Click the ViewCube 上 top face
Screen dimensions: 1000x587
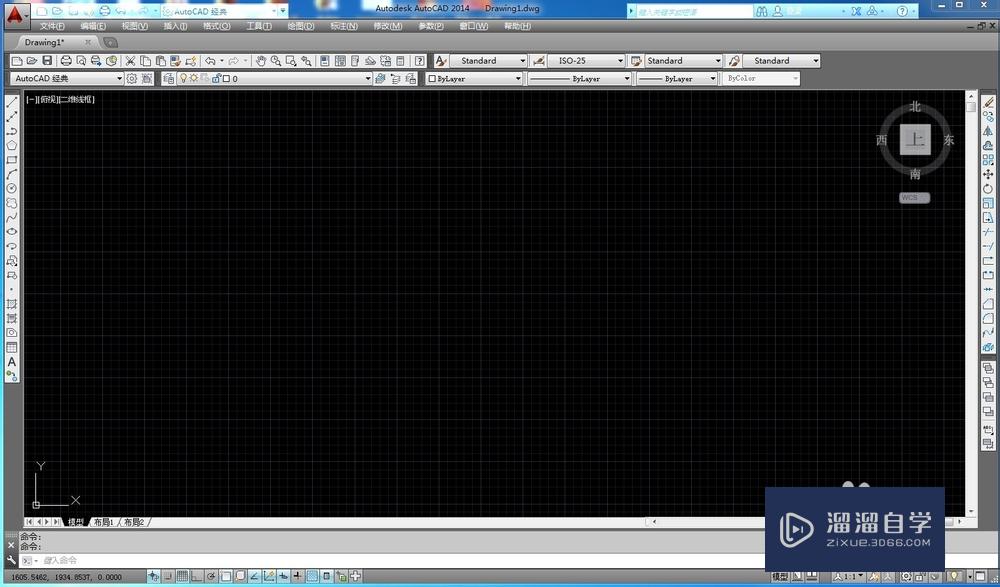[x=915, y=139]
